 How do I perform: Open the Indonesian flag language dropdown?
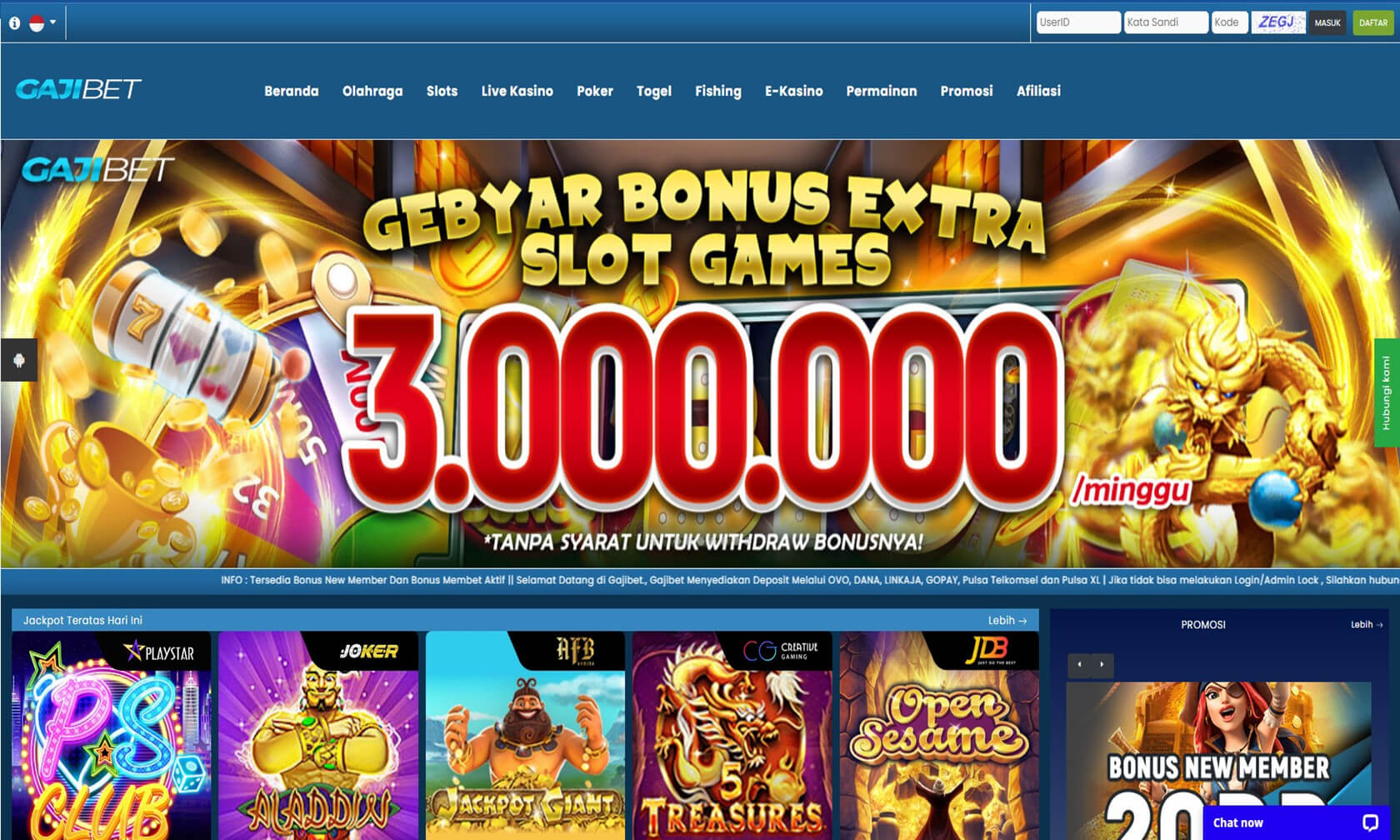coord(42,22)
